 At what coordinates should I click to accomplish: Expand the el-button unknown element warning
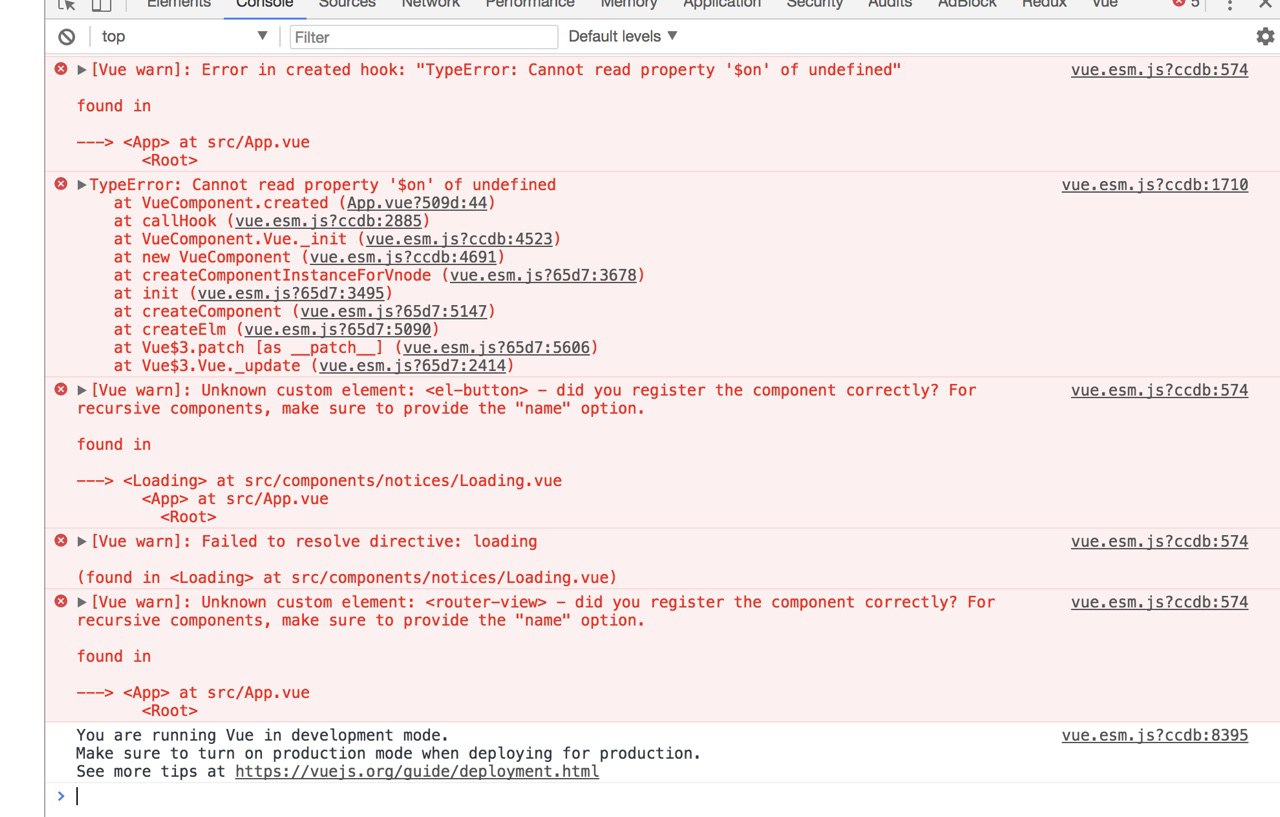83,391
